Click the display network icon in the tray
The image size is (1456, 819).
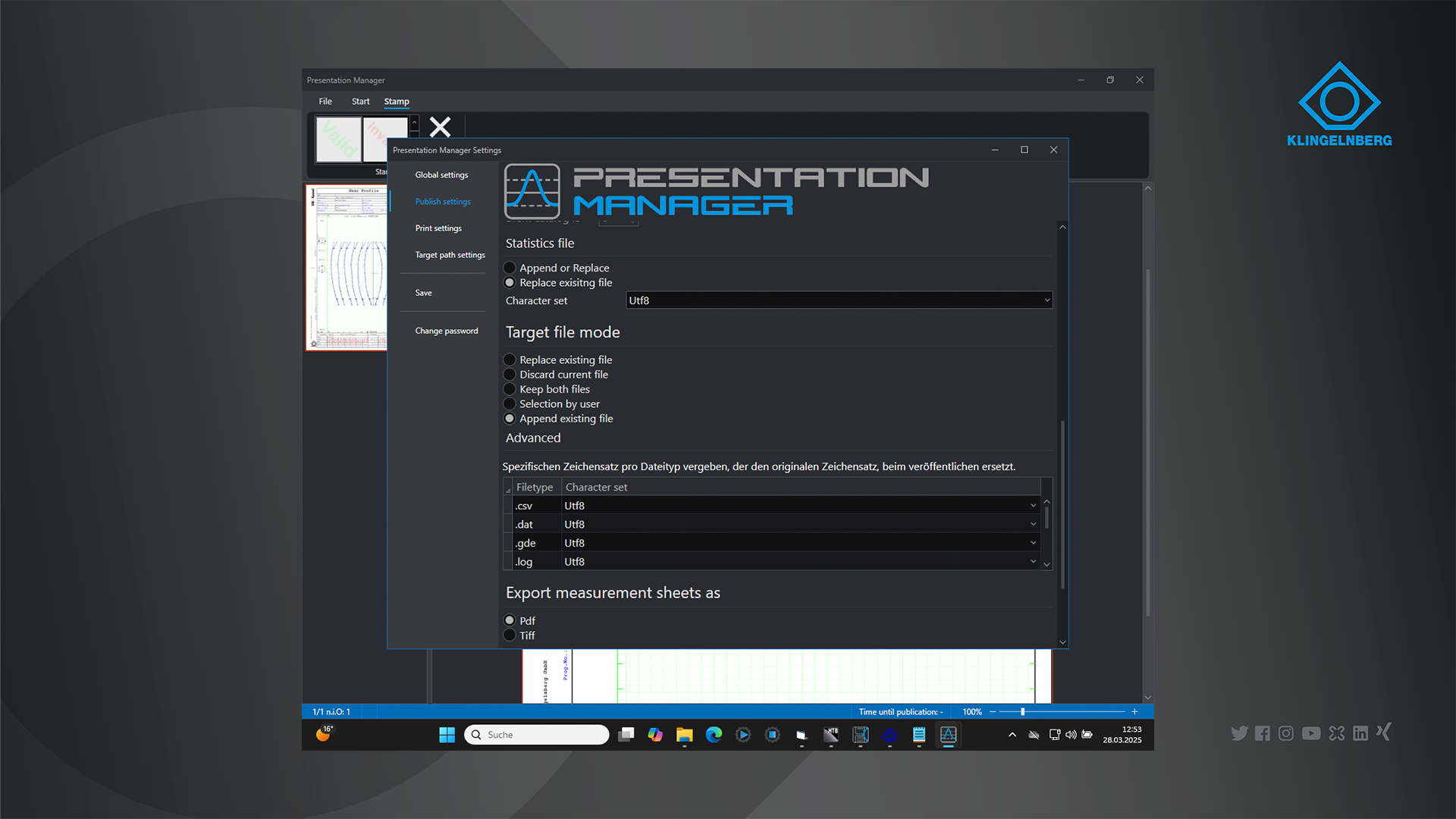[x=1054, y=734]
